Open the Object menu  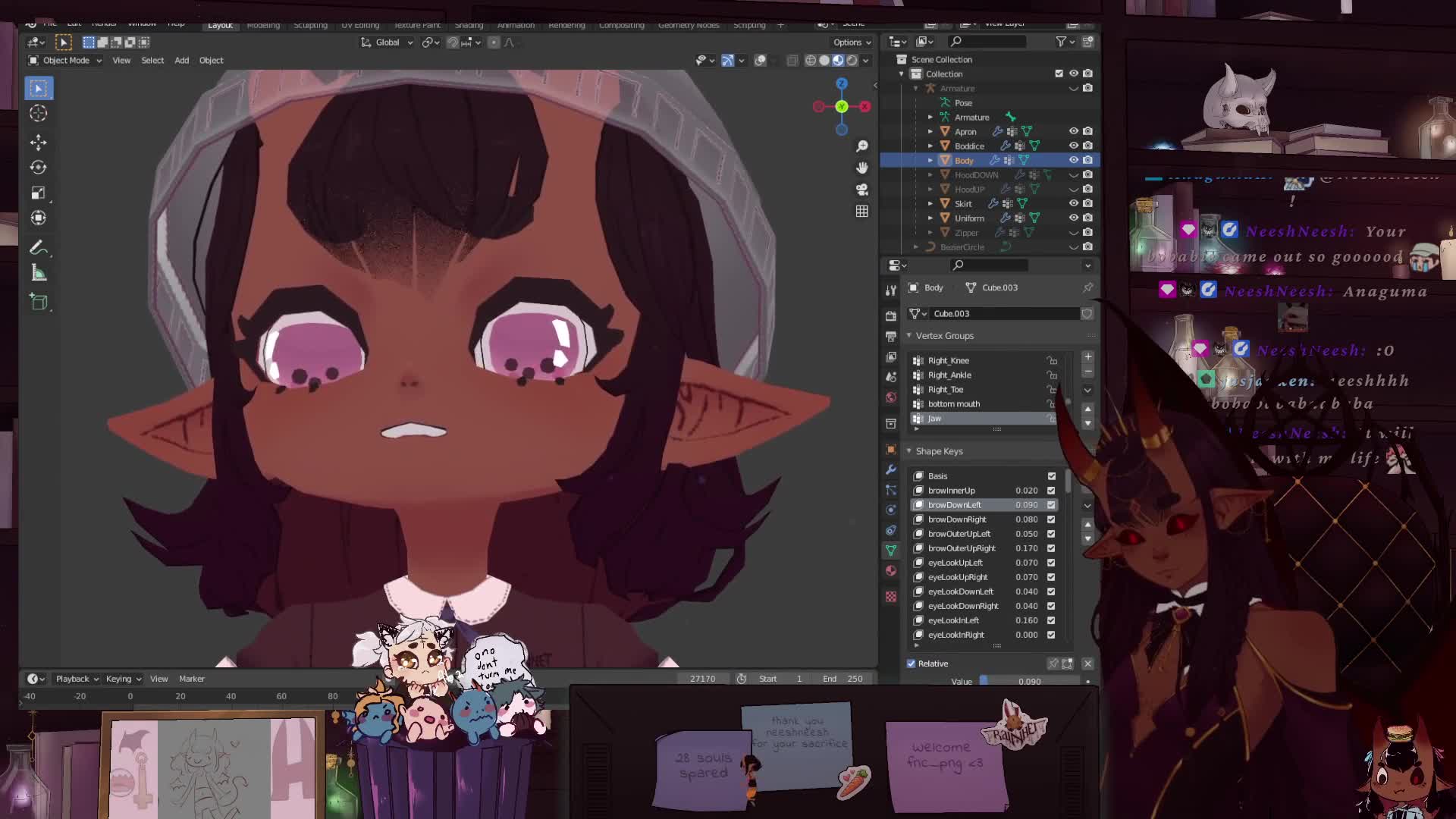point(212,61)
